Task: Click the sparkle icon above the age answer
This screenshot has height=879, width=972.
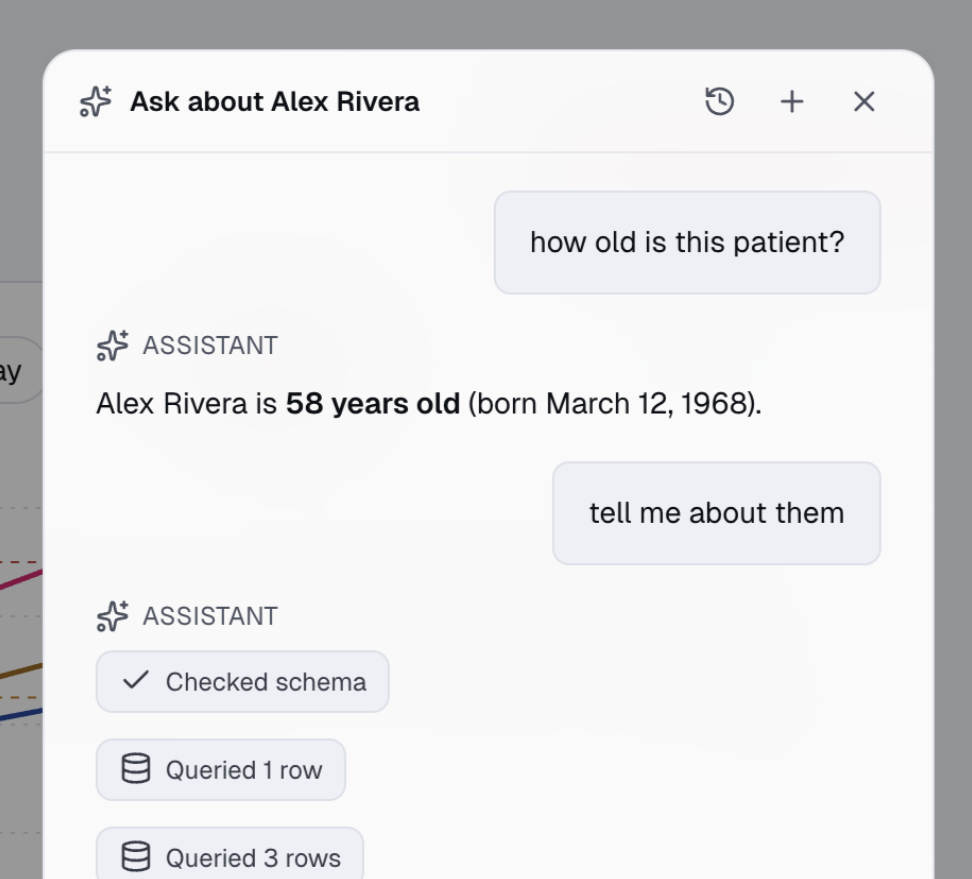Action: (113, 345)
